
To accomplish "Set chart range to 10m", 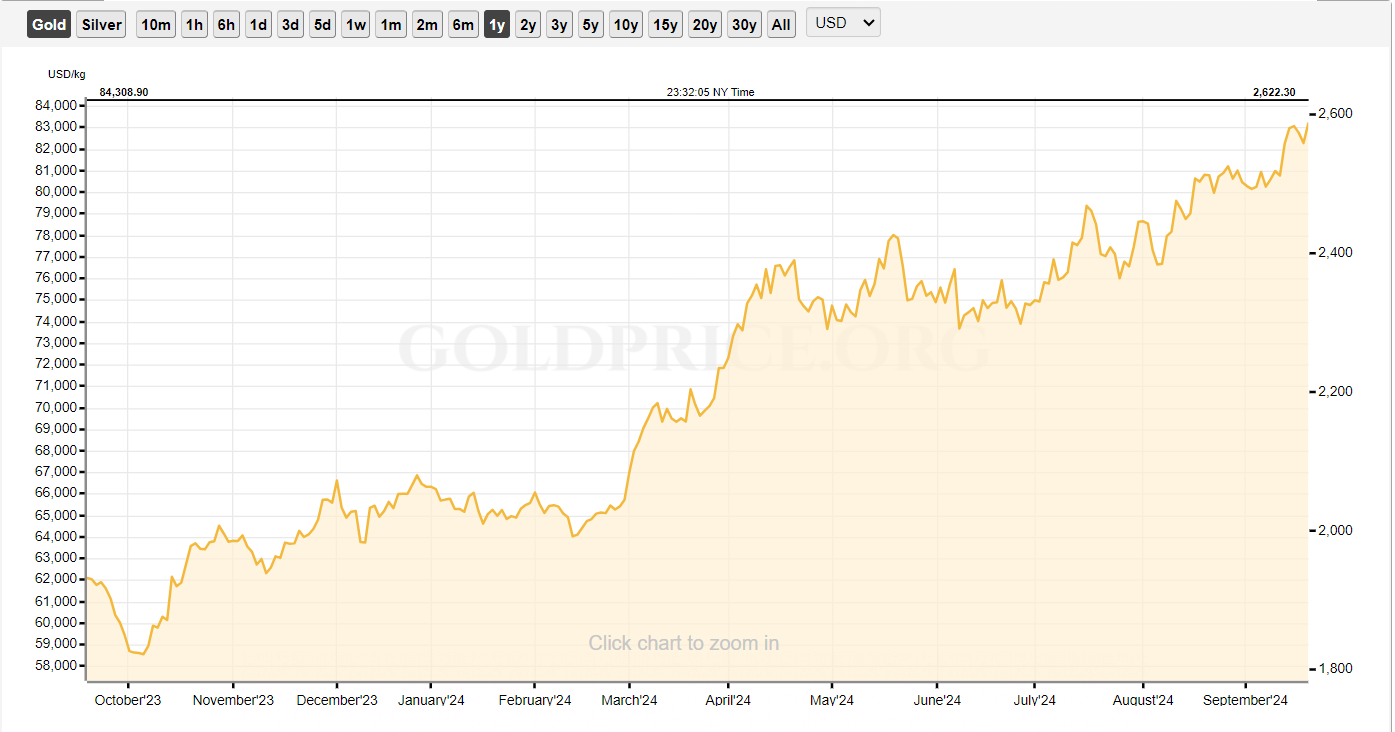I will [x=156, y=24].
